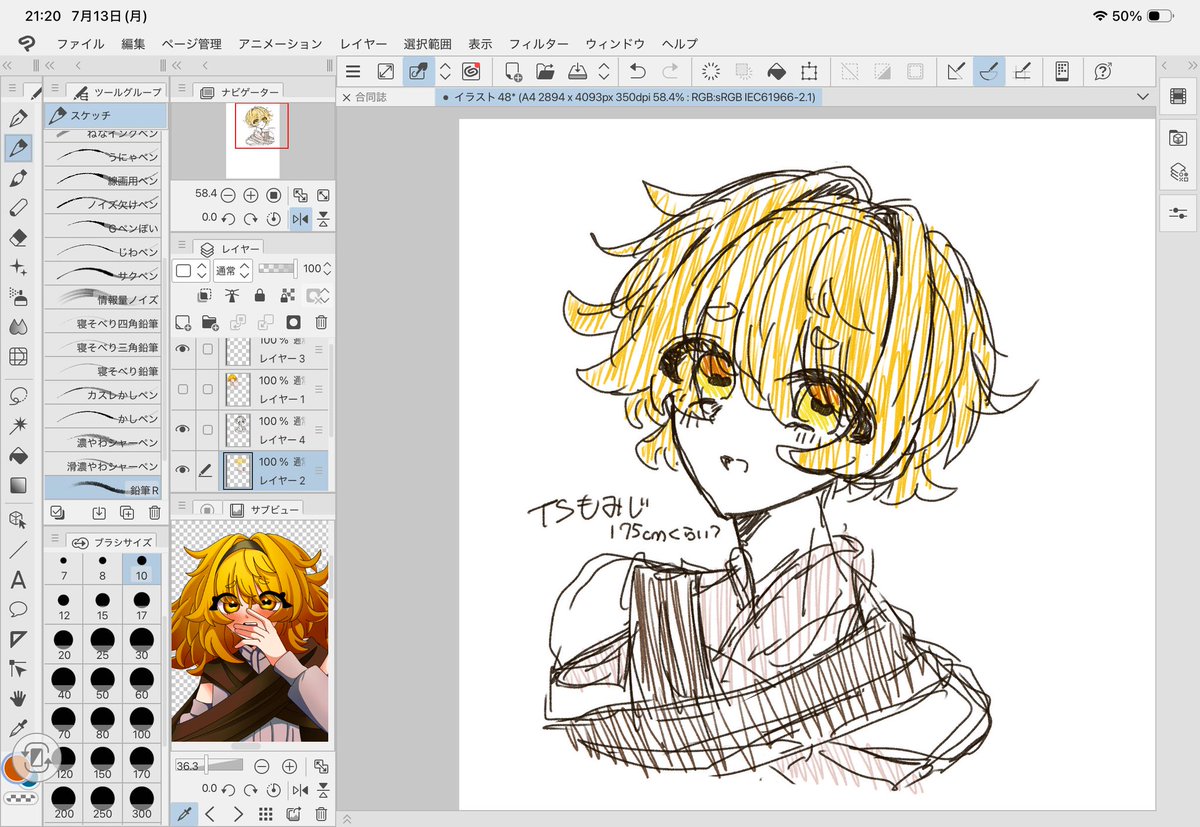Click the Deselect icon in command bar
The height and width of the screenshot is (827, 1200).
coord(849,71)
